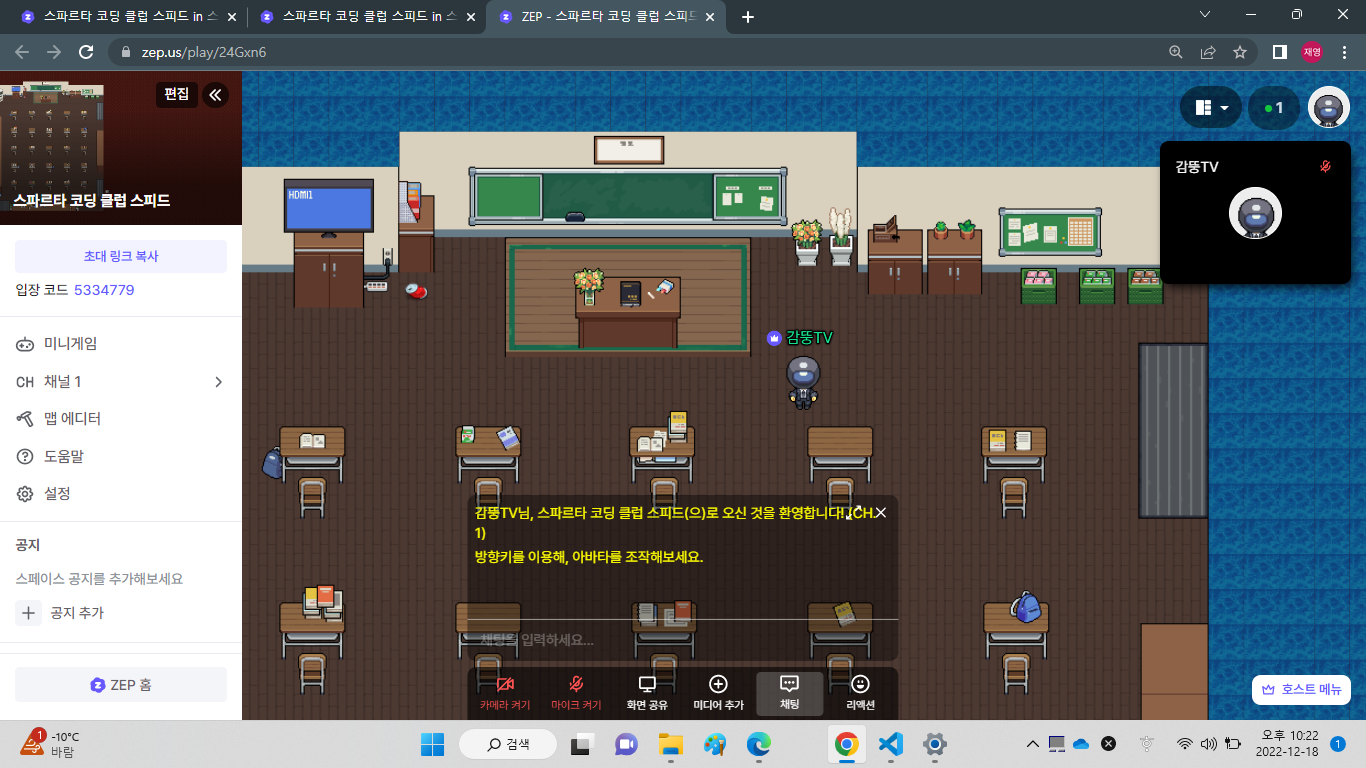
Task: Click the OneDrive cloud tray icon
Action: pyautogui.click(x=1081, y=744)
